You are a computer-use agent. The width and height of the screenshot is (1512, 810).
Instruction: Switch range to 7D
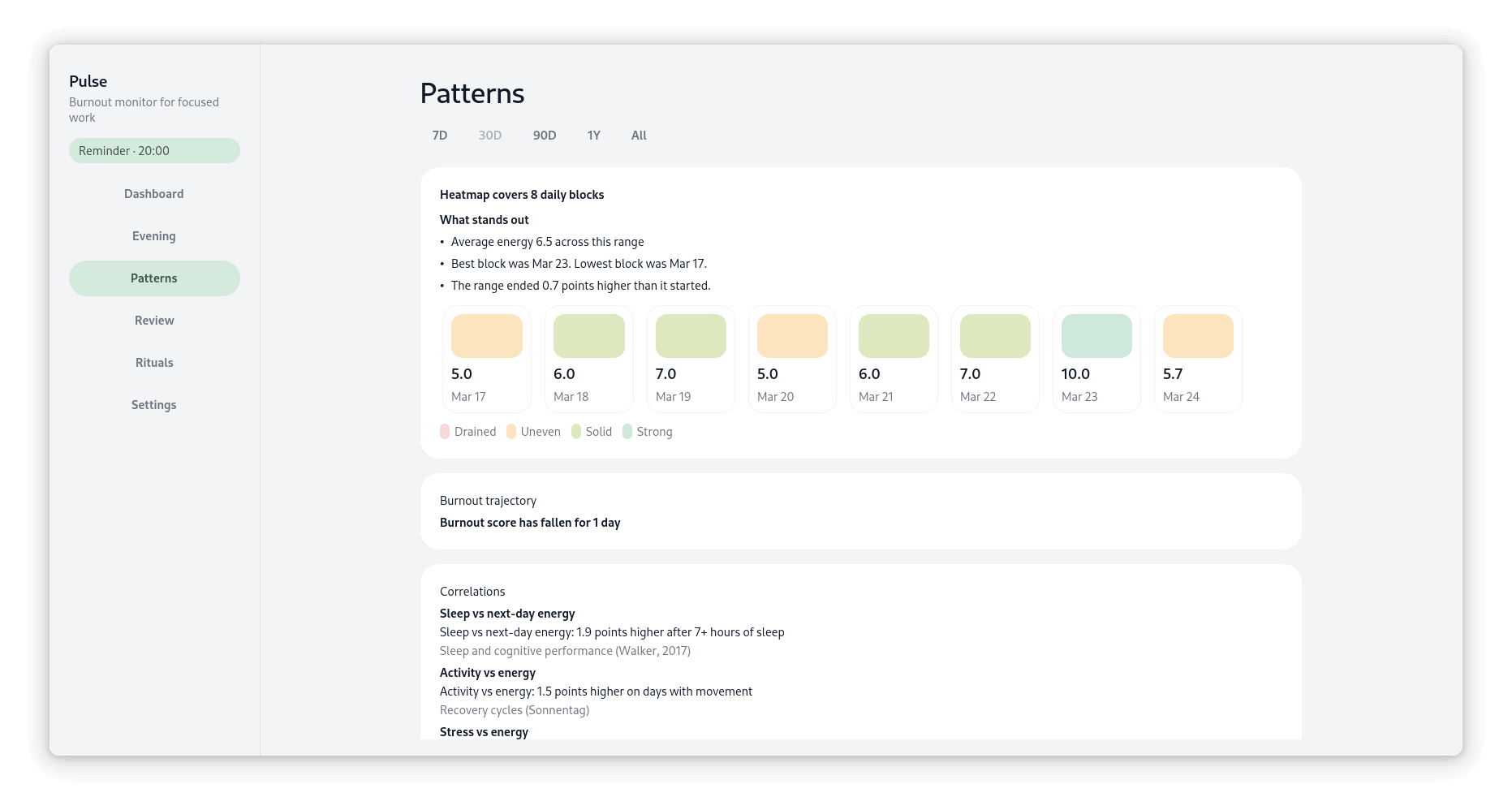pyautogui.click(x=440, y=136)
